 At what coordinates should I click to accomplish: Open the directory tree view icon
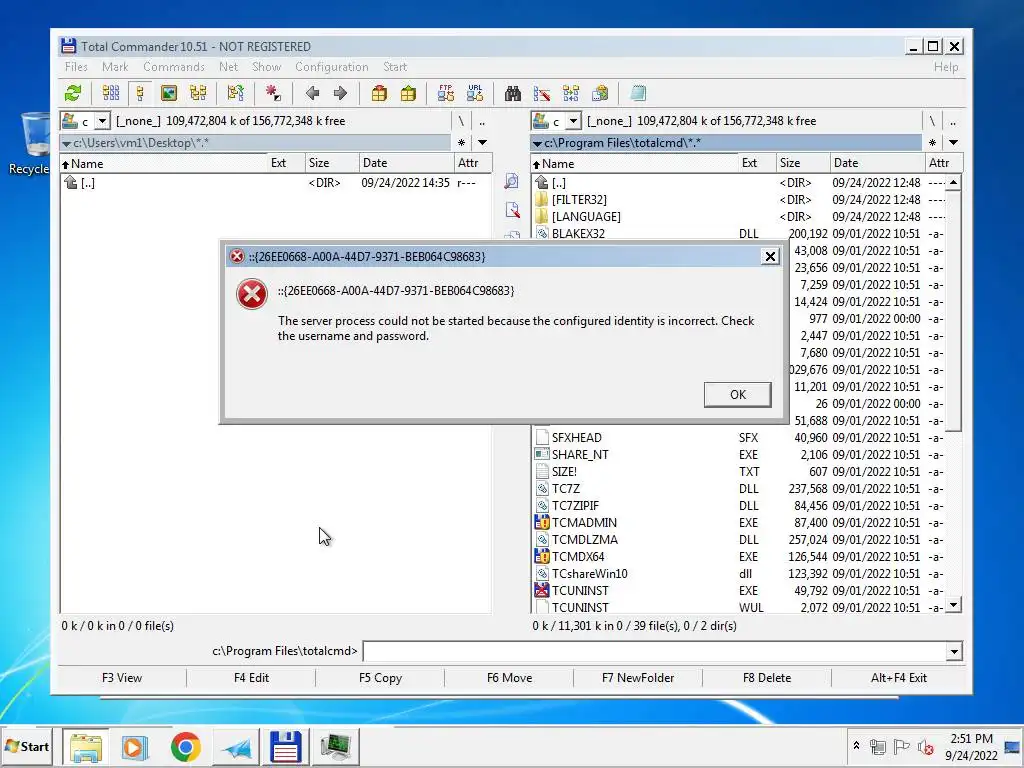198,93
